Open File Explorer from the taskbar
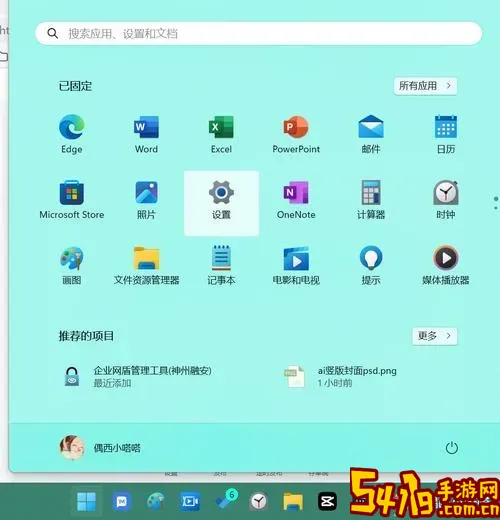 [293, 501]
